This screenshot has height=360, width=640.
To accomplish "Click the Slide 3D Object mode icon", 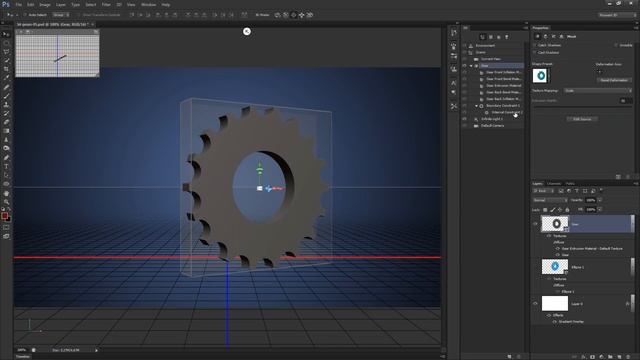I will (302, 15).
